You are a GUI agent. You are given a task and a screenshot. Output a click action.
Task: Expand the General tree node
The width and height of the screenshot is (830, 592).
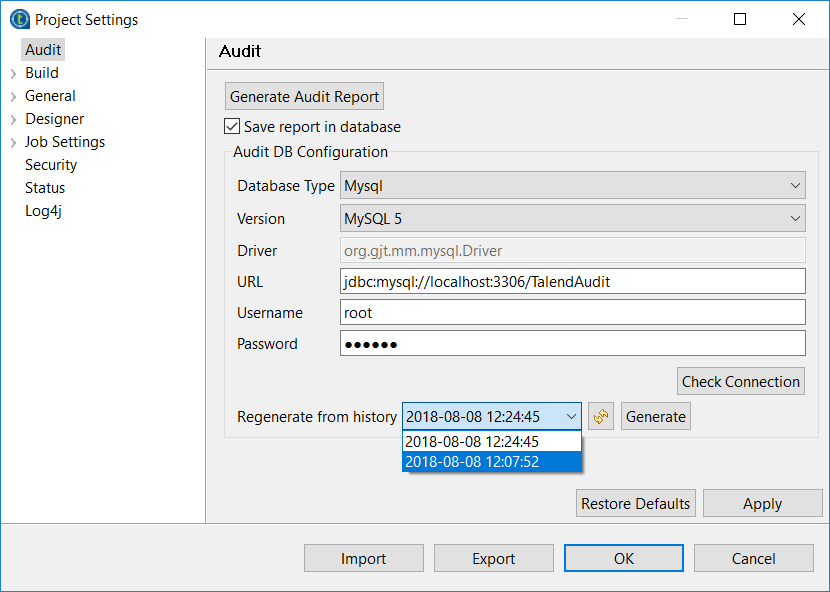[13, 97]
